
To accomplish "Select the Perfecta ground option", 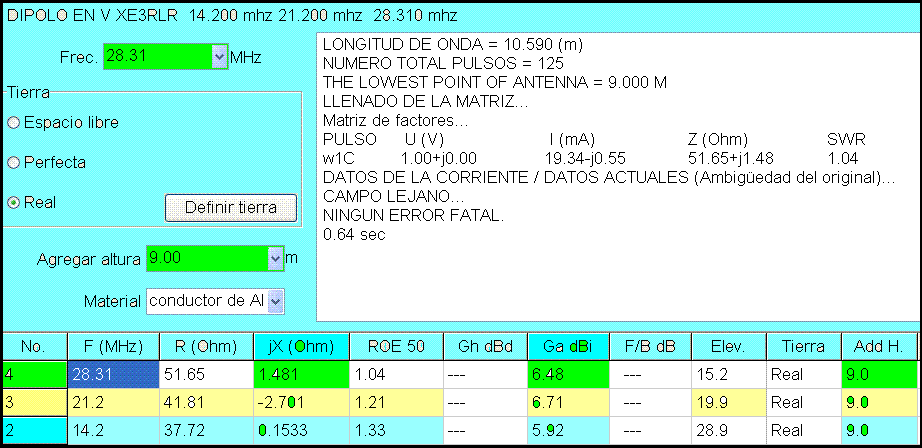I will (14, 162).
